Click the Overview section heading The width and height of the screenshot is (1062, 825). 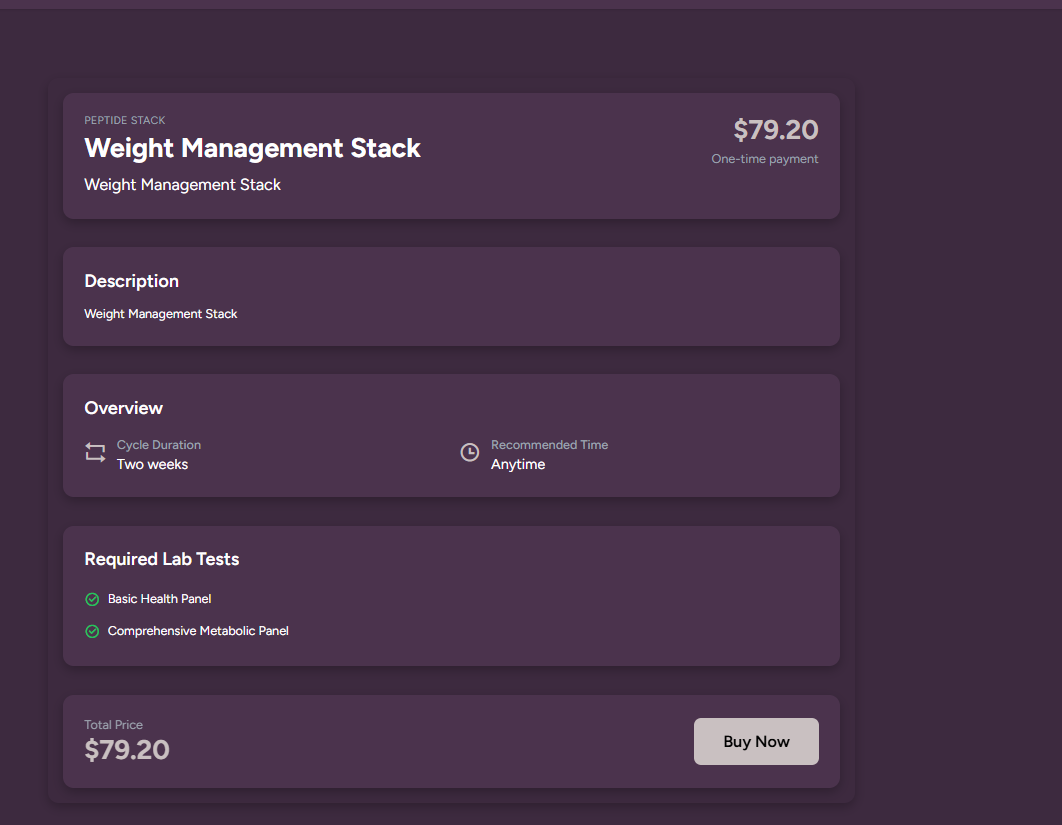pos(123,408)
